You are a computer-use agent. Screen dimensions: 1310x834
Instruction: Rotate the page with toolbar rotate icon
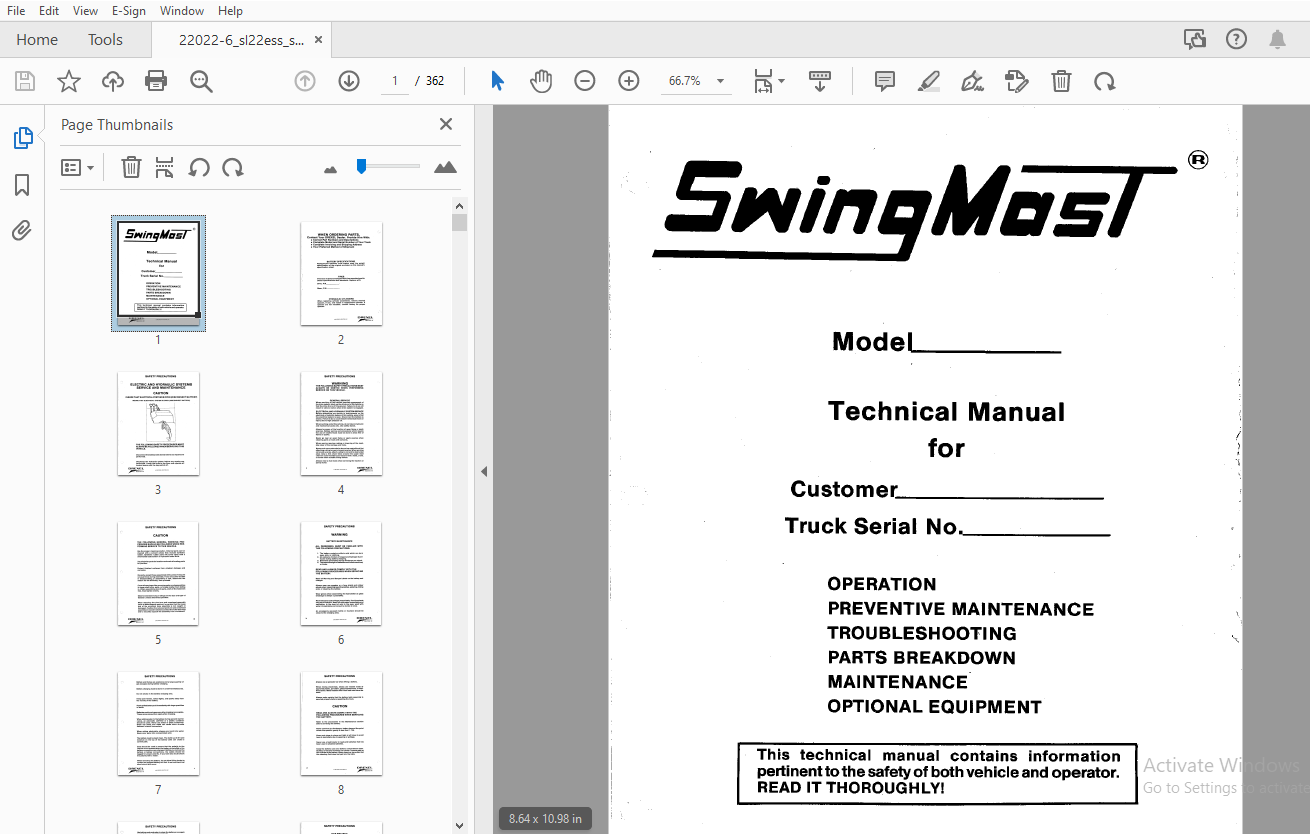tap(1105, 81)
